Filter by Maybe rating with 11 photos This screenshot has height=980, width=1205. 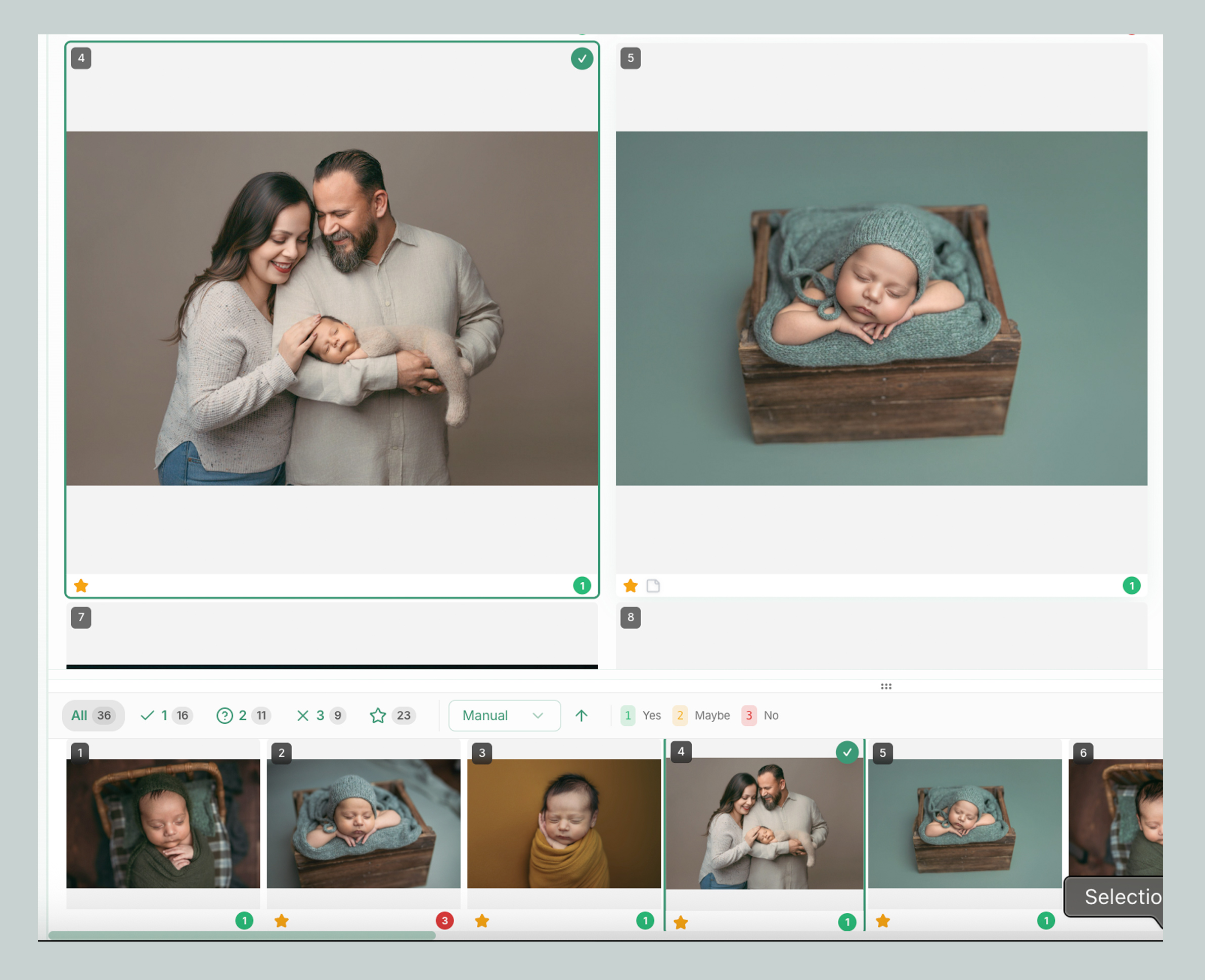(x=243, y=716)
